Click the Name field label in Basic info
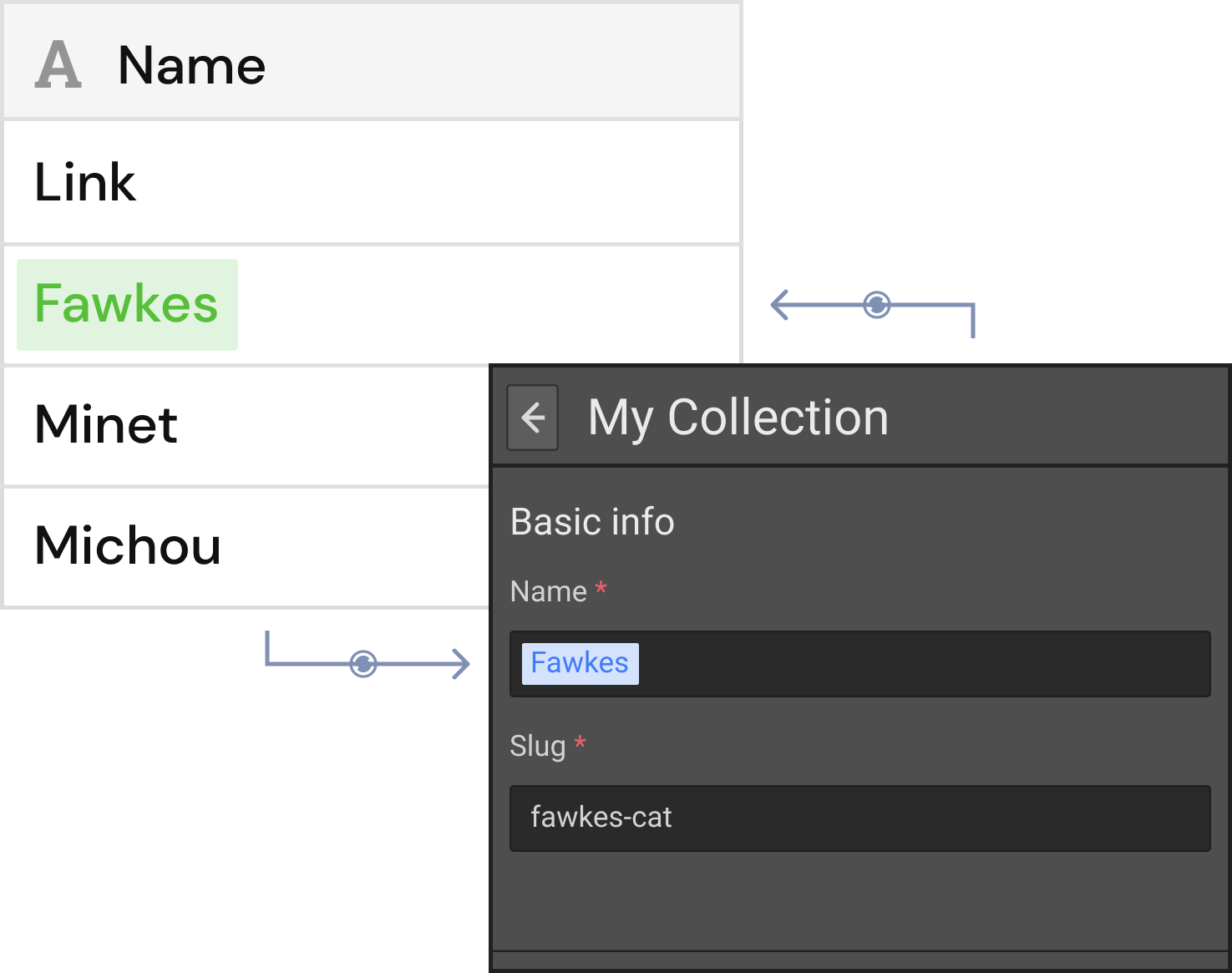The width and height of the screenshot is (1232, 973). (550, 590)
